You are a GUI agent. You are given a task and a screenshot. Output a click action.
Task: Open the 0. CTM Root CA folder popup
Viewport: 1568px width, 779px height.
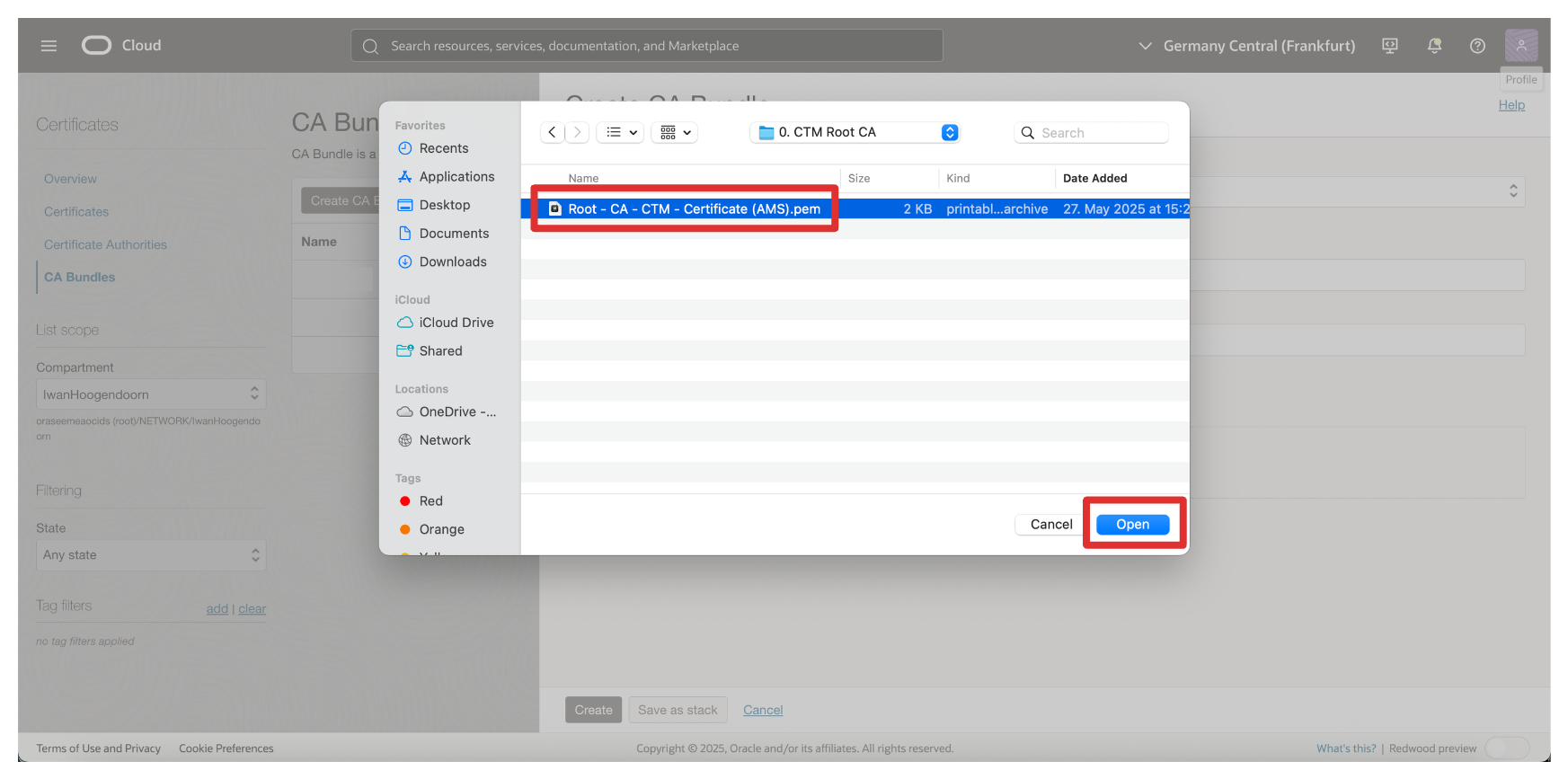click(855, 133)
